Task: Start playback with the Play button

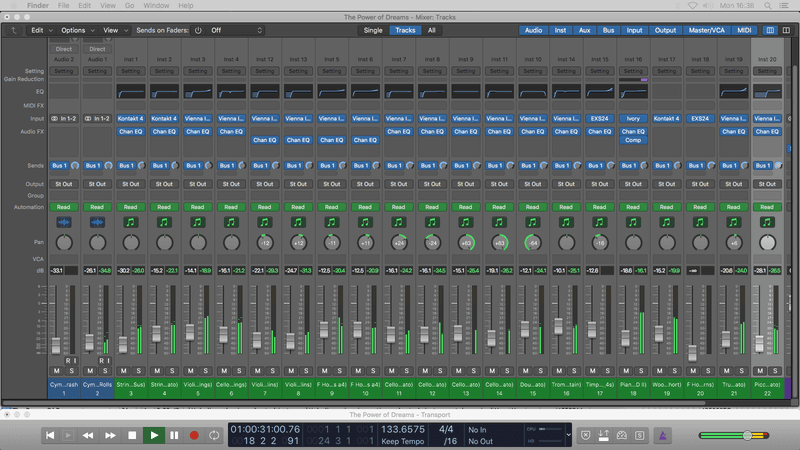Action: pos(154,435)
